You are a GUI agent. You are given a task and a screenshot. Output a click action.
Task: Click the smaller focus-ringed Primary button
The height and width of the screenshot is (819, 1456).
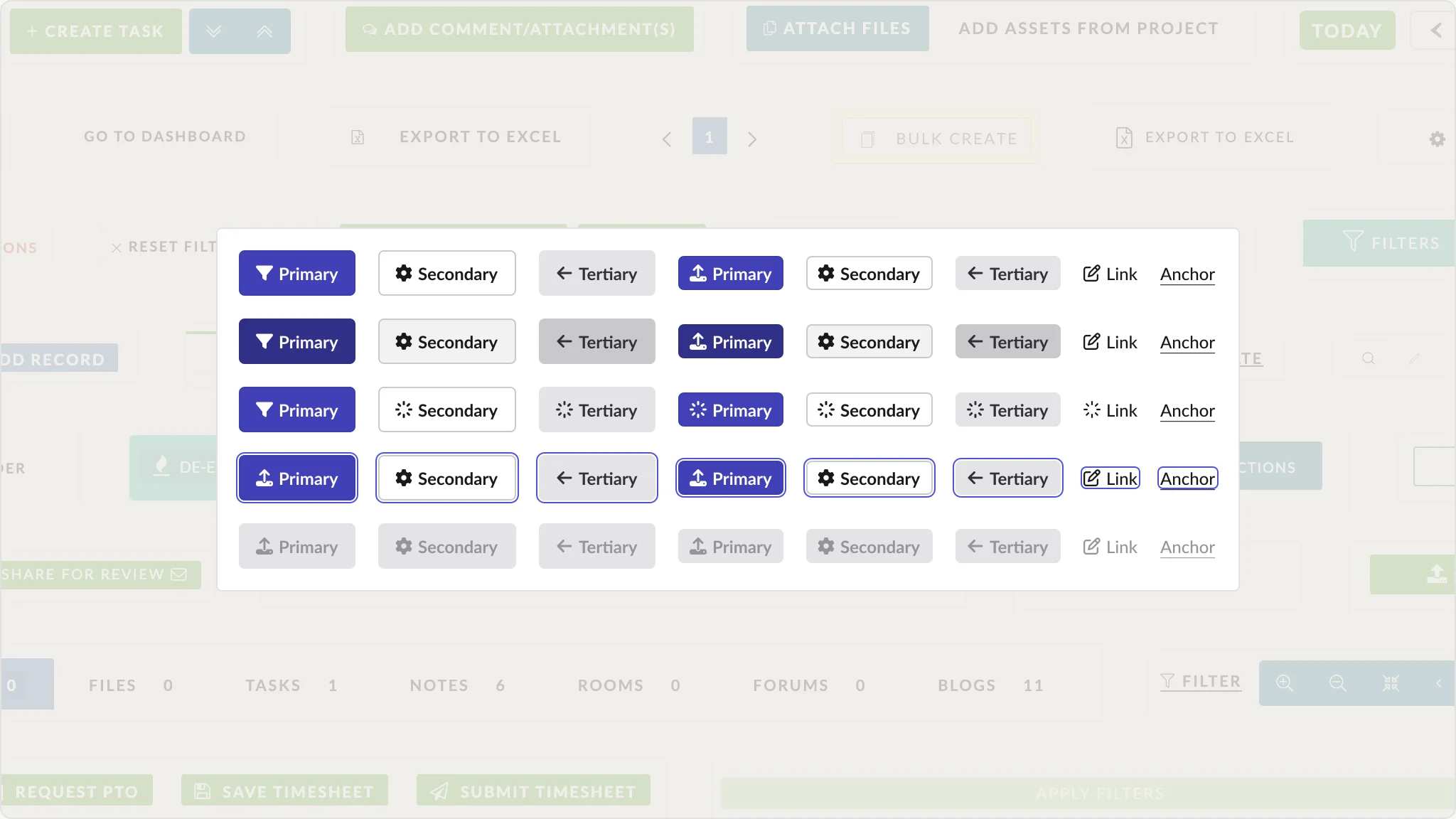tap(731, 478)
